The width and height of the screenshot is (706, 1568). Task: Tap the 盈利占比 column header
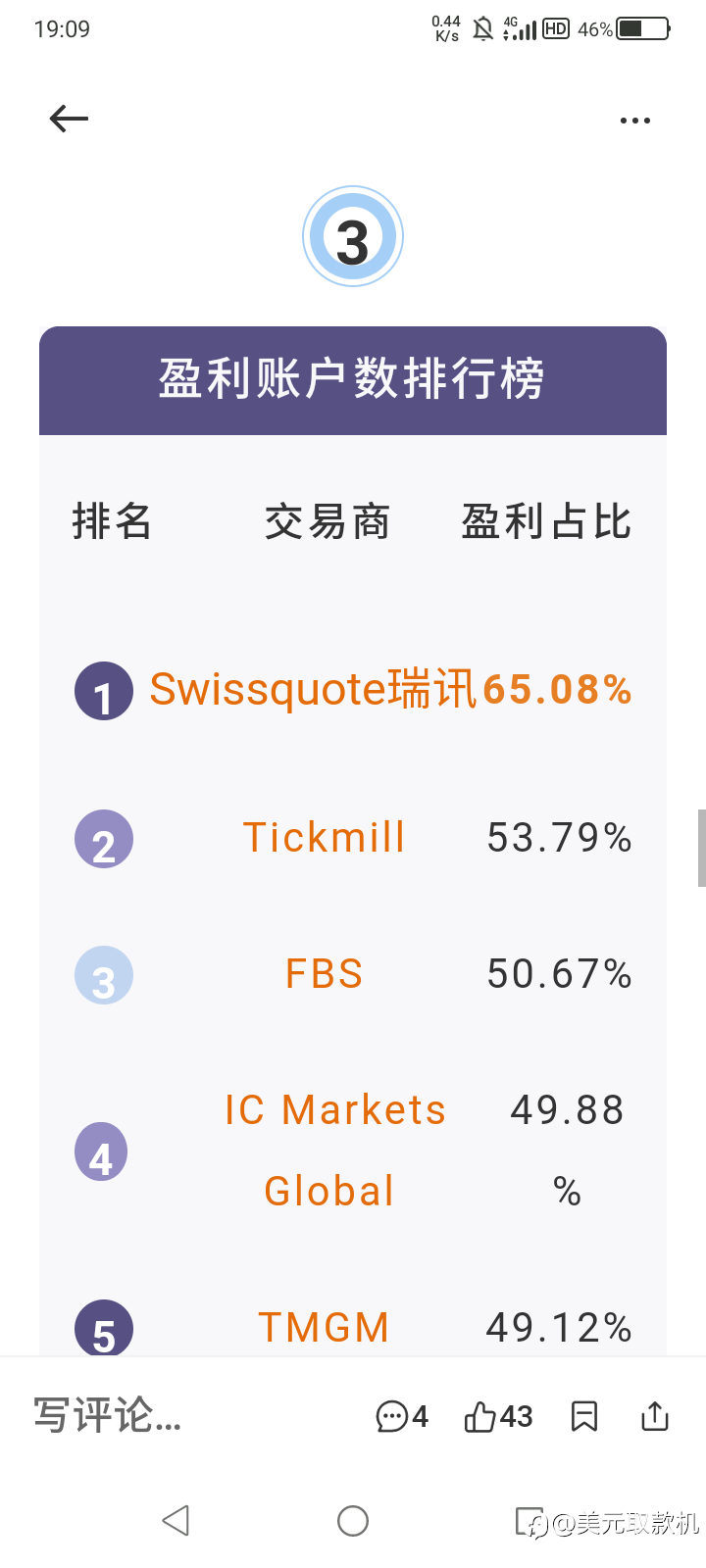click(x=546, y=521)
